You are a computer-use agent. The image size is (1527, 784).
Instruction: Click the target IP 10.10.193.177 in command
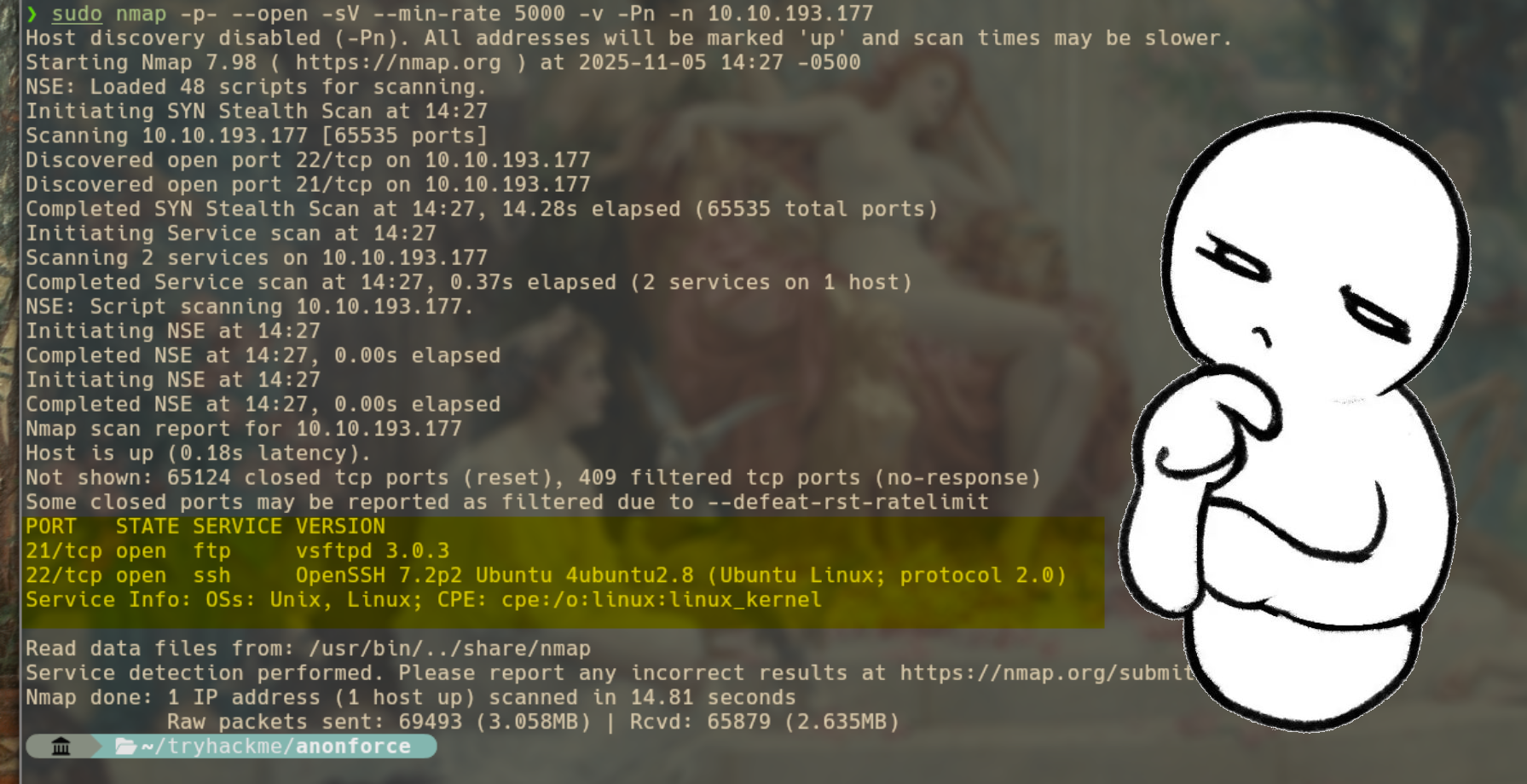click(x=790, y=14)
